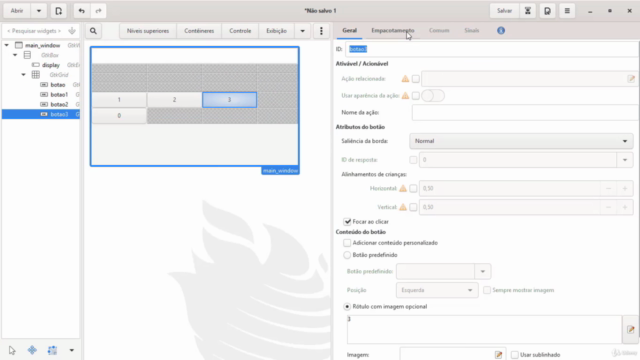Image resolution: width=640 pixels, height=360 pixels.
Task: Click the warning icon next to Usar aparência da ação
Action: [405, 96]
